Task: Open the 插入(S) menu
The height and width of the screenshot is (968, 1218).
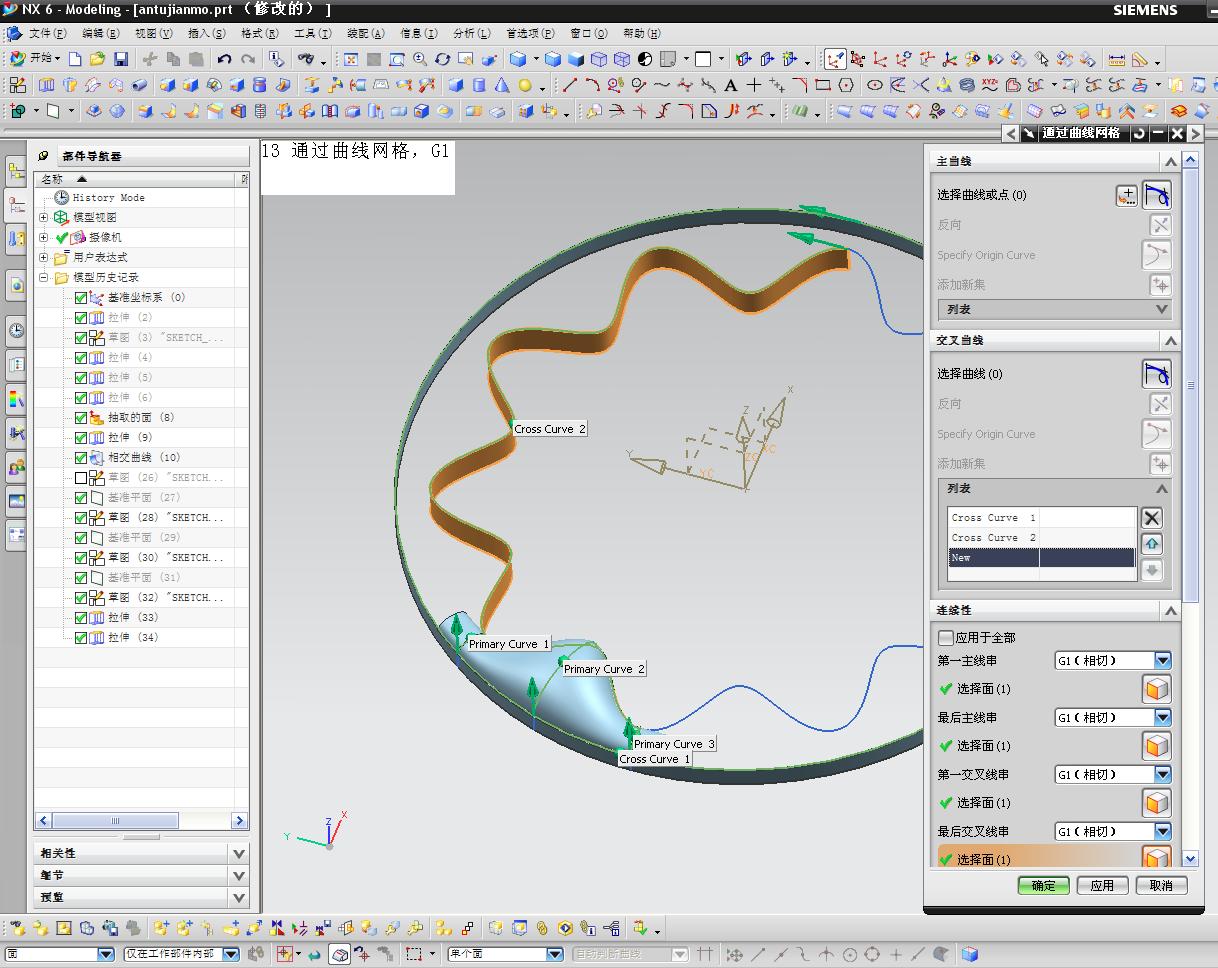Action: pyautogui.click(x=207, y=33)
